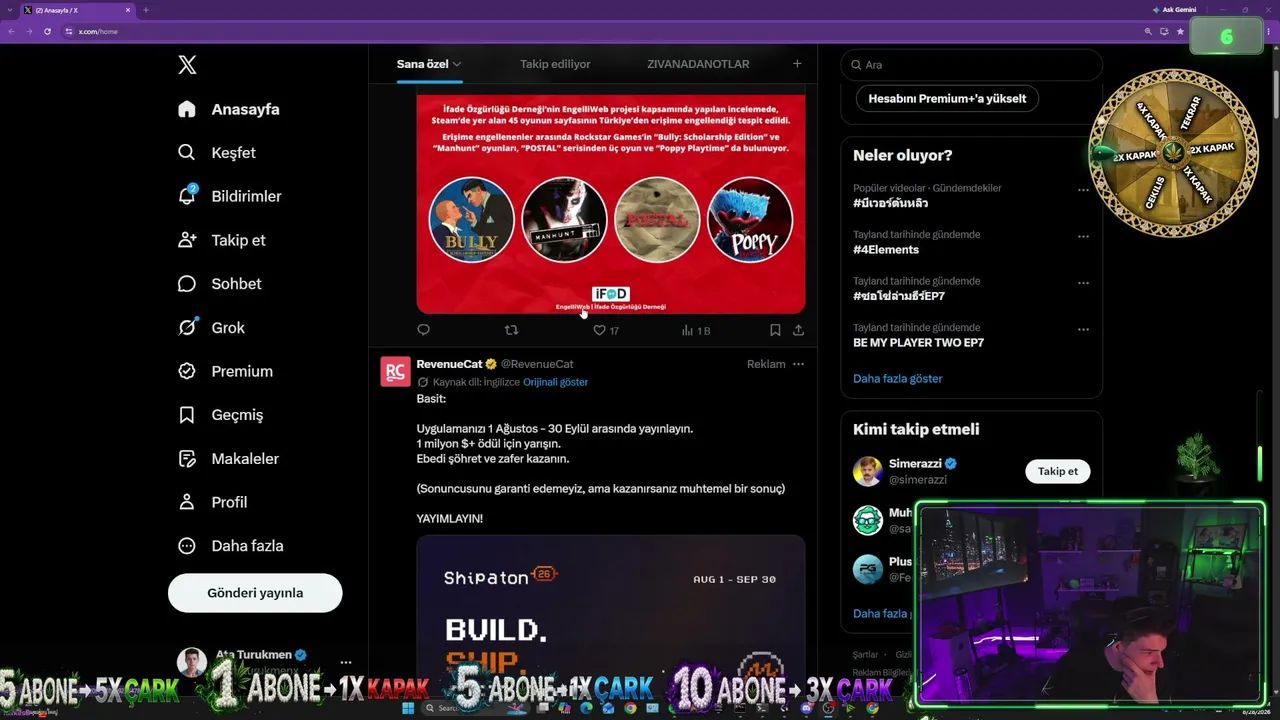The width and height of the screenshot is (1280, 720).
Task: Share the İFÖD post
Action: pos(798,330)
